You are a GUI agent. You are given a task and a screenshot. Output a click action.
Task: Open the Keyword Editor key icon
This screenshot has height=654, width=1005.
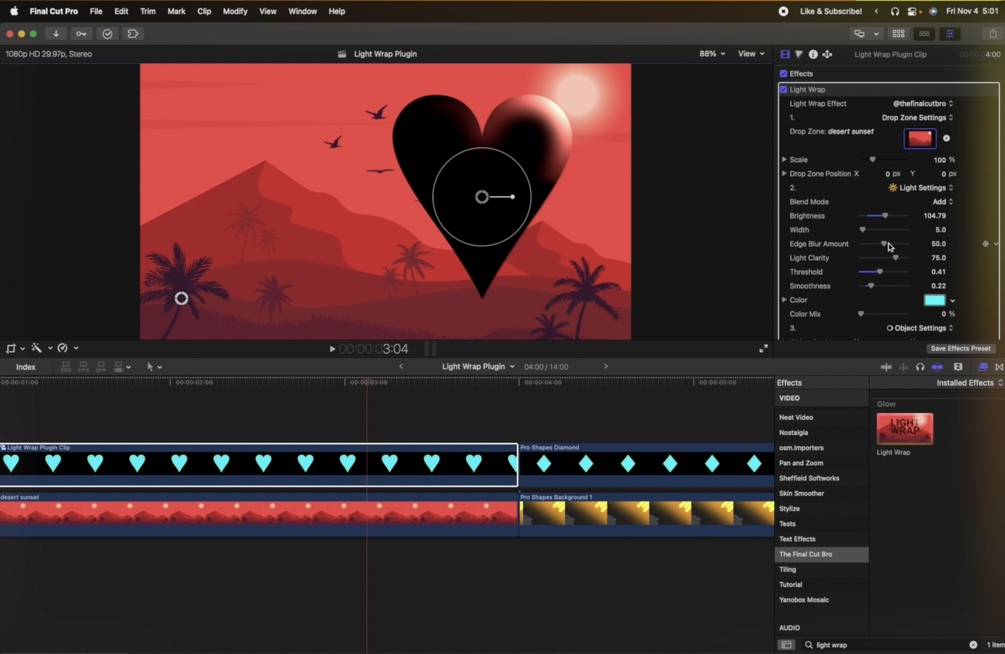(81, 33)
